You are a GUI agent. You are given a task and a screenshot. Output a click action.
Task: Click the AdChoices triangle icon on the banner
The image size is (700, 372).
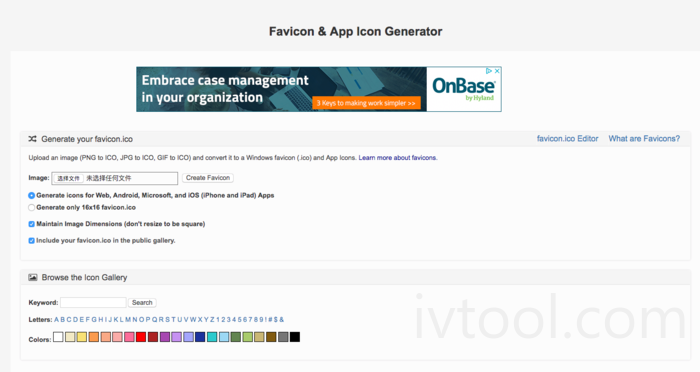coord(489,71)
